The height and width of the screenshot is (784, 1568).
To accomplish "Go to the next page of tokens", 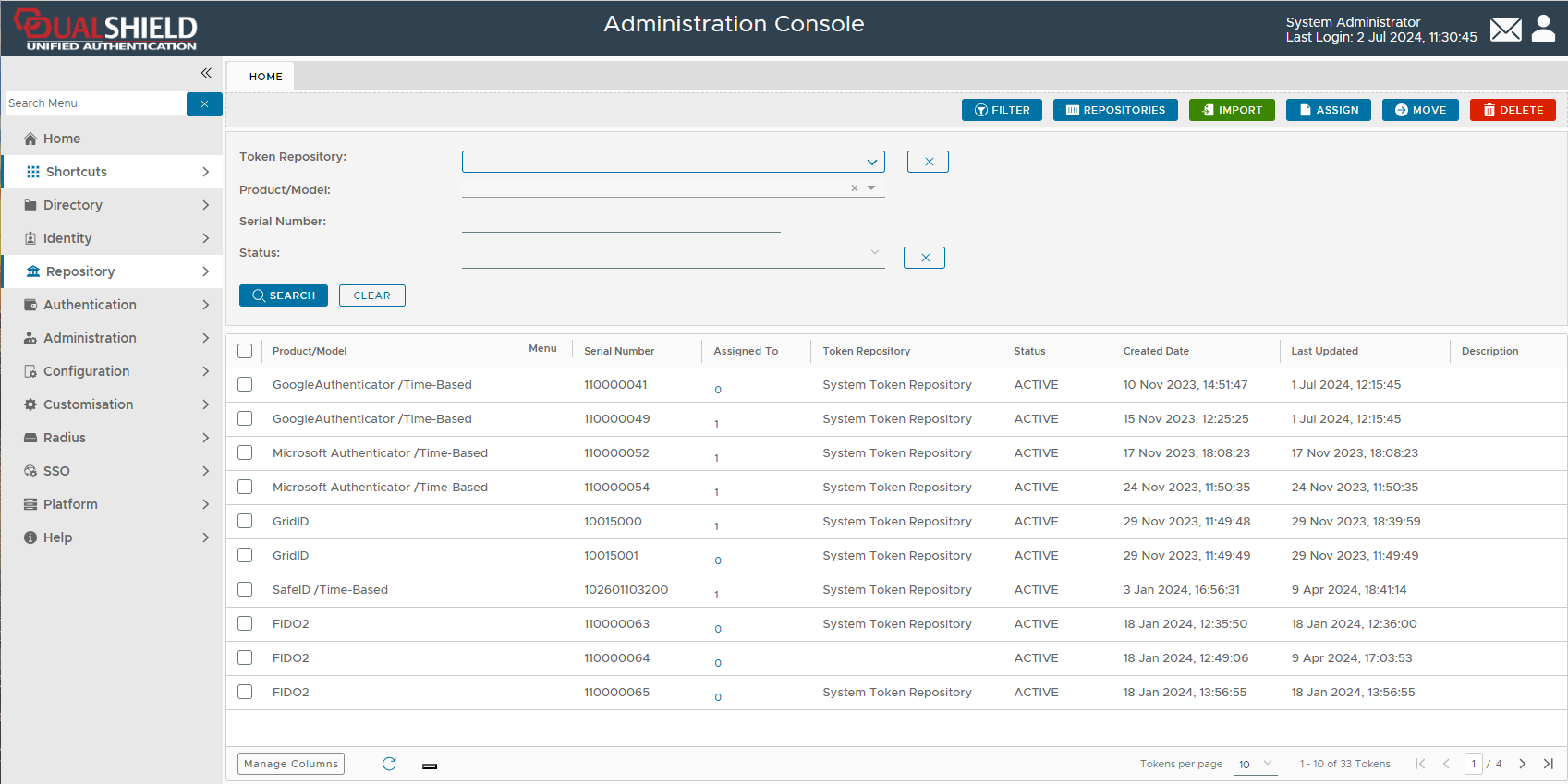I will pos(1522,764).
